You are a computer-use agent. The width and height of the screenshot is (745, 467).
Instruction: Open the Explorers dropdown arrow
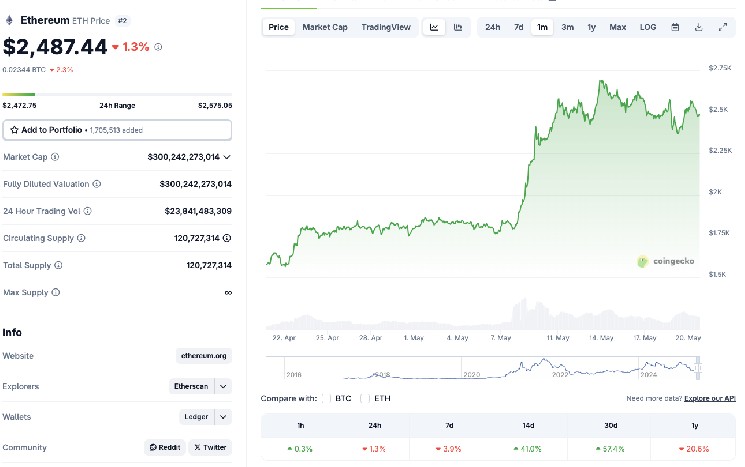click(224, 386)
